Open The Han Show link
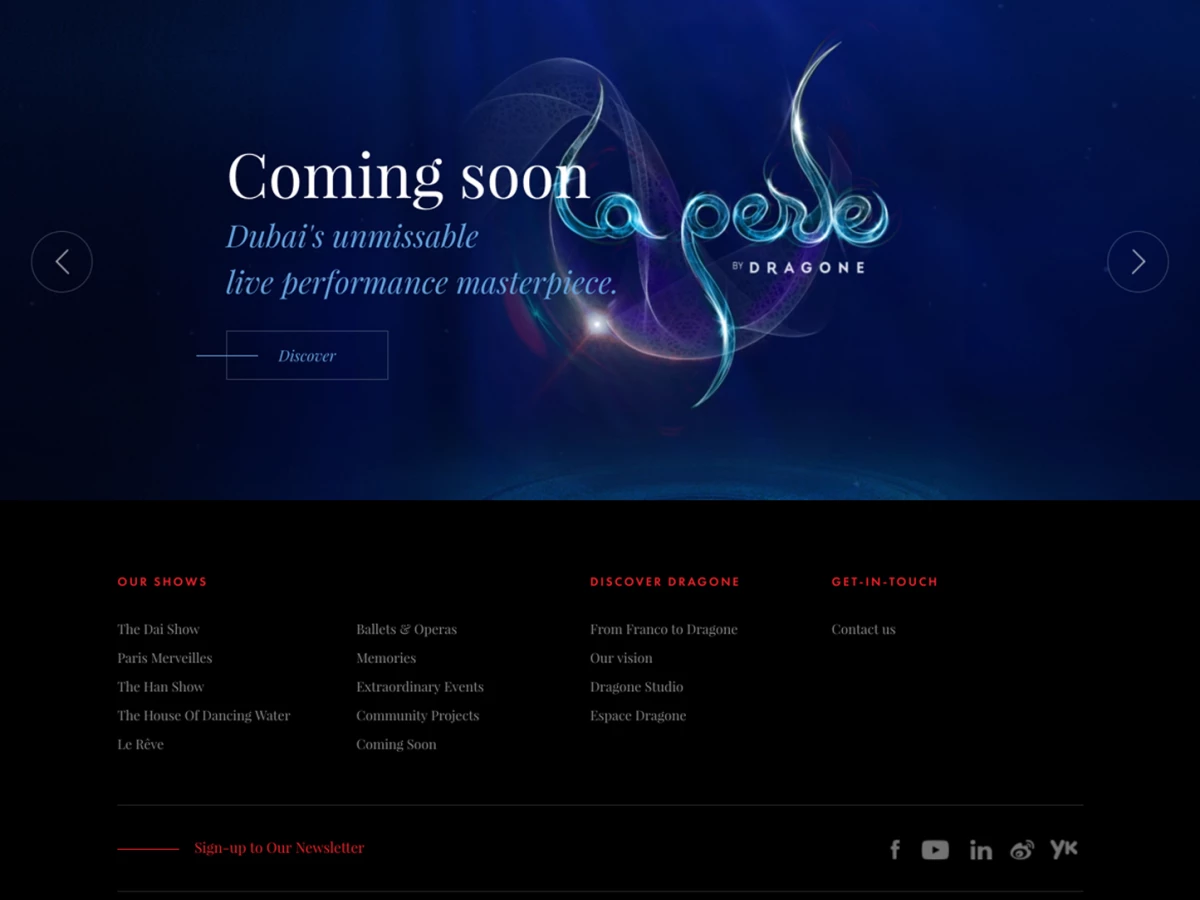This screenshot has width=1200, height=900. [x=160, y=687]
